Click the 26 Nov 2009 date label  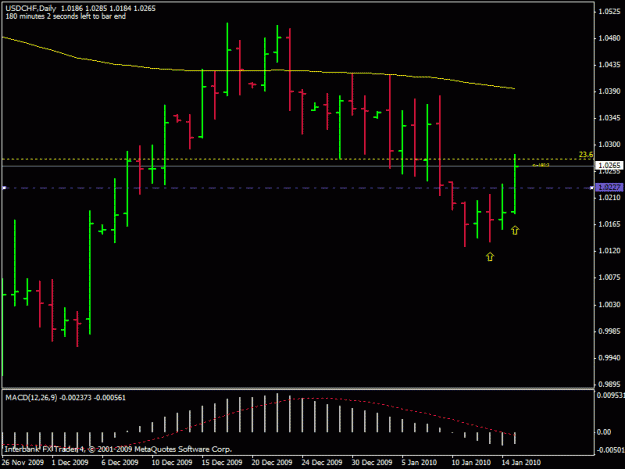point(23,462)
